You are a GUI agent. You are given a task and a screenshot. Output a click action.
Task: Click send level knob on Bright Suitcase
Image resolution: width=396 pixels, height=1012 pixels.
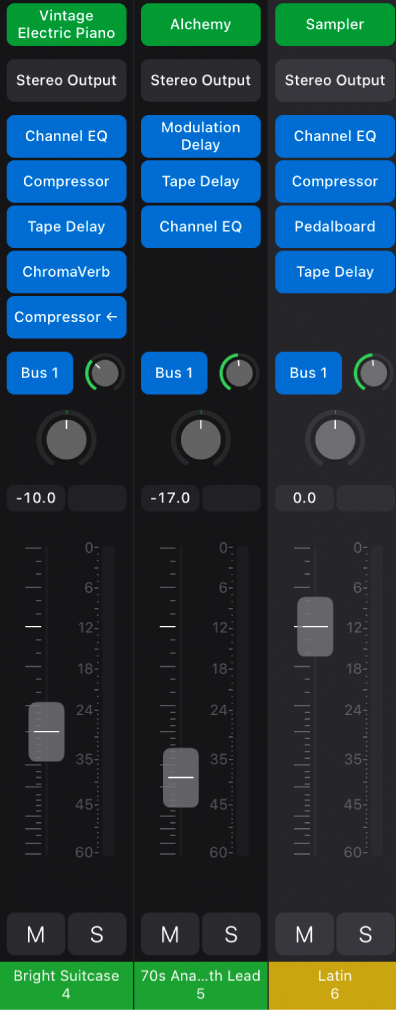click(105, 373)
